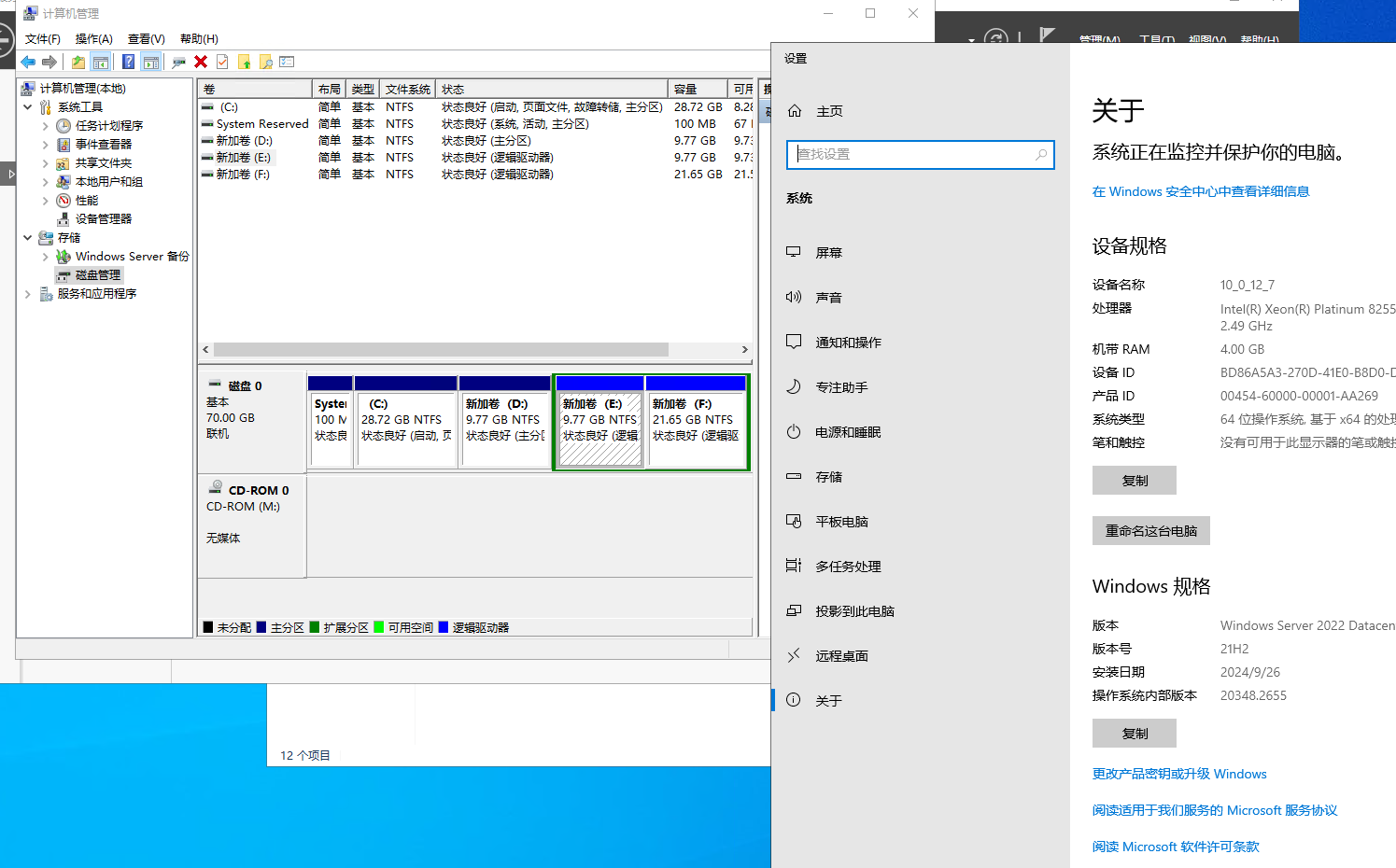Toggle the show/hide action pane icon
The image size is (1396, 868).
tap(151, 62)
